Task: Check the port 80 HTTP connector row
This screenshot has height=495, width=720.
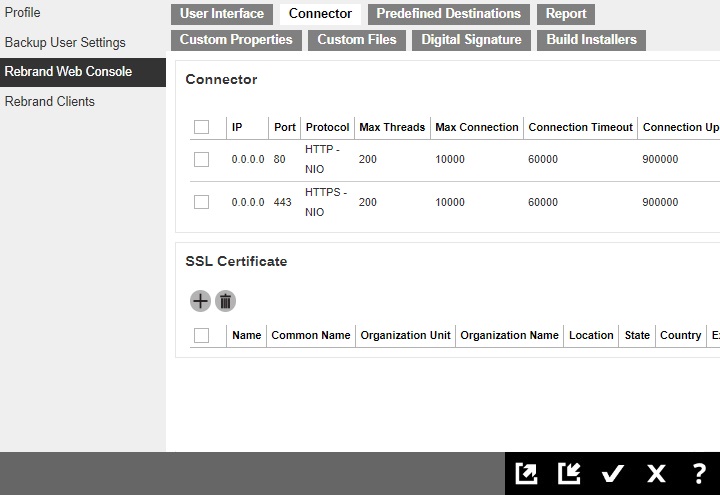Action: (201, 159)
